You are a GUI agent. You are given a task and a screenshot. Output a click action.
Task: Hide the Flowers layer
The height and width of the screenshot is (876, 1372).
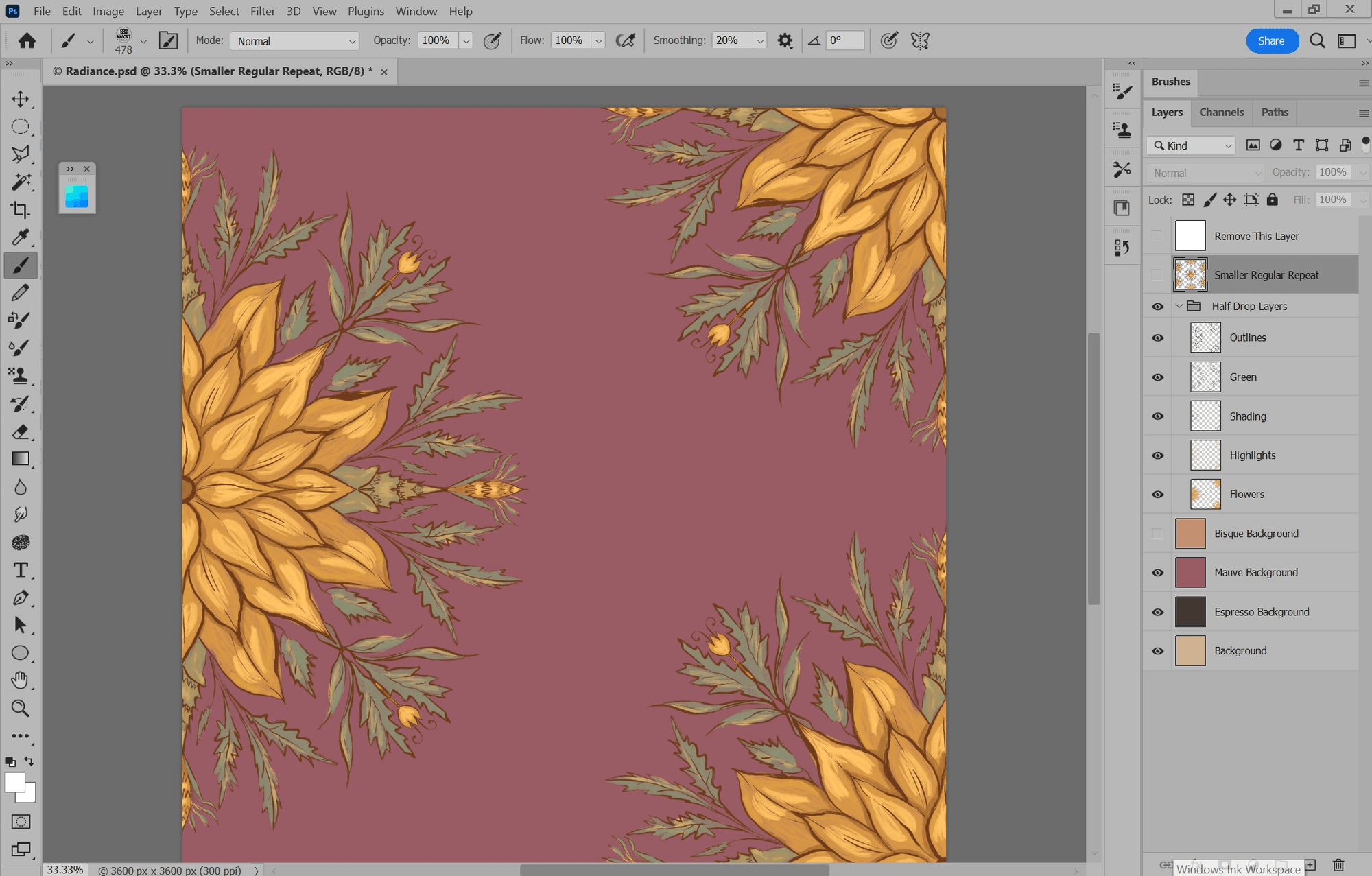[1157, 495]
